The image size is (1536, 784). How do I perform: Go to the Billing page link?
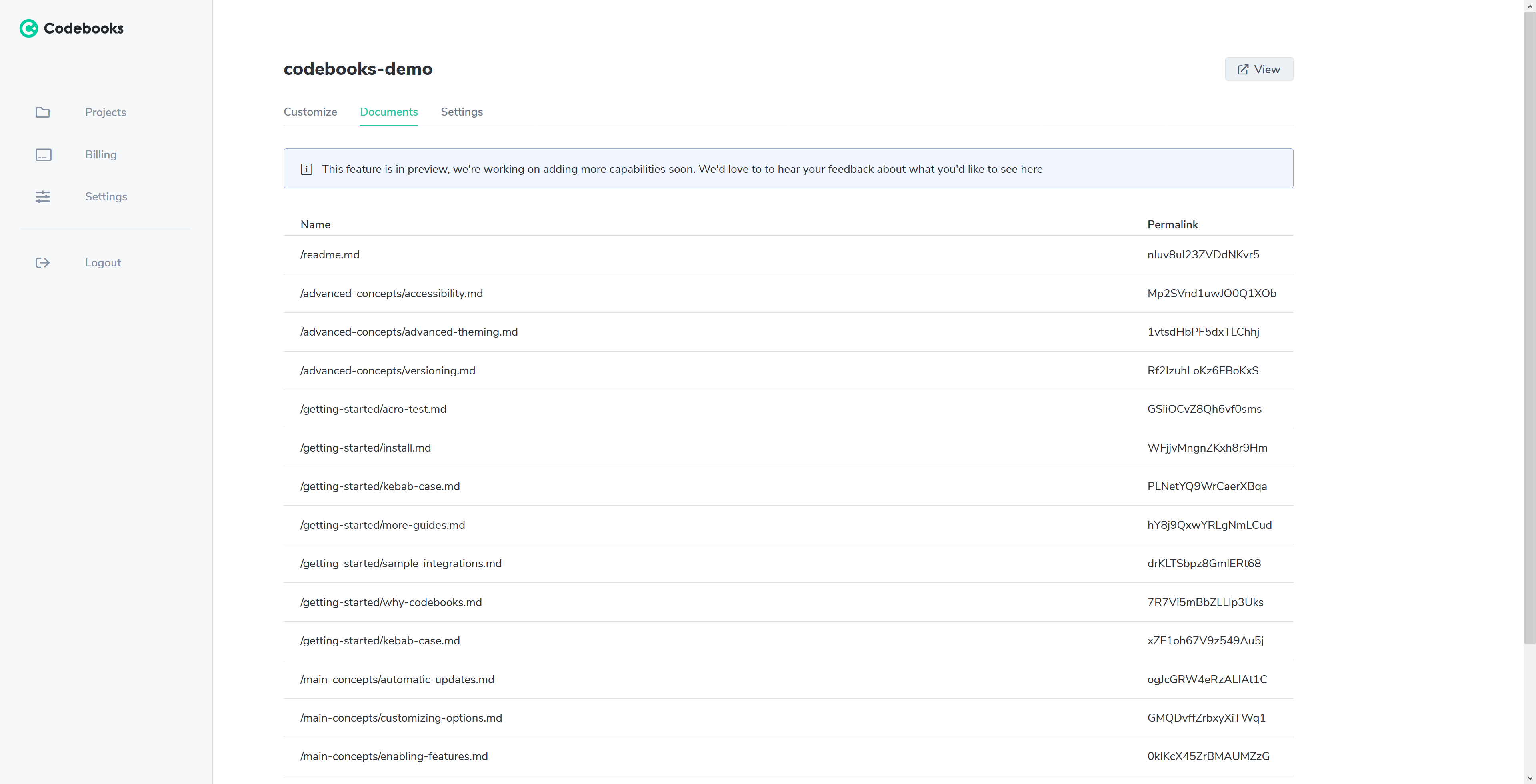pos(101,154)
